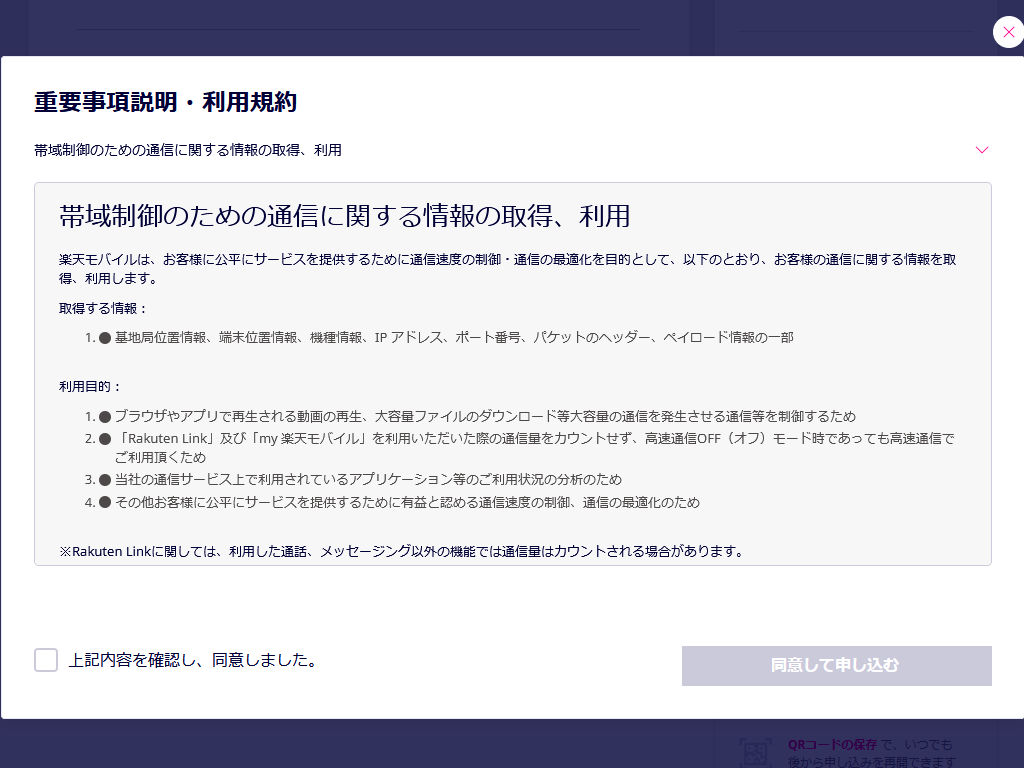Click the 利用目的： label
Viewport: 1024px width, 768px height.
(91, 387)
